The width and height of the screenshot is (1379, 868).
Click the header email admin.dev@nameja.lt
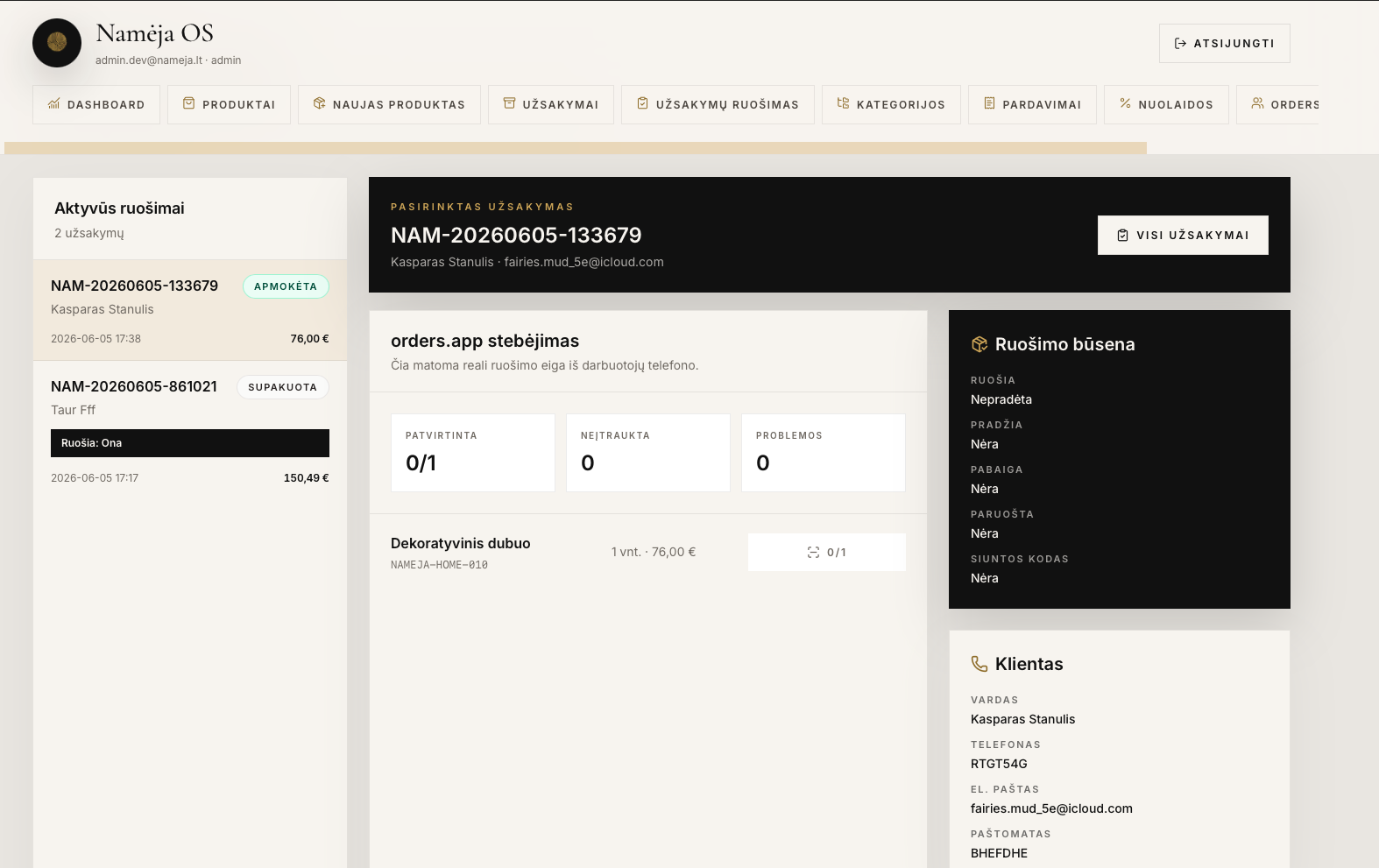coord(149,60)
